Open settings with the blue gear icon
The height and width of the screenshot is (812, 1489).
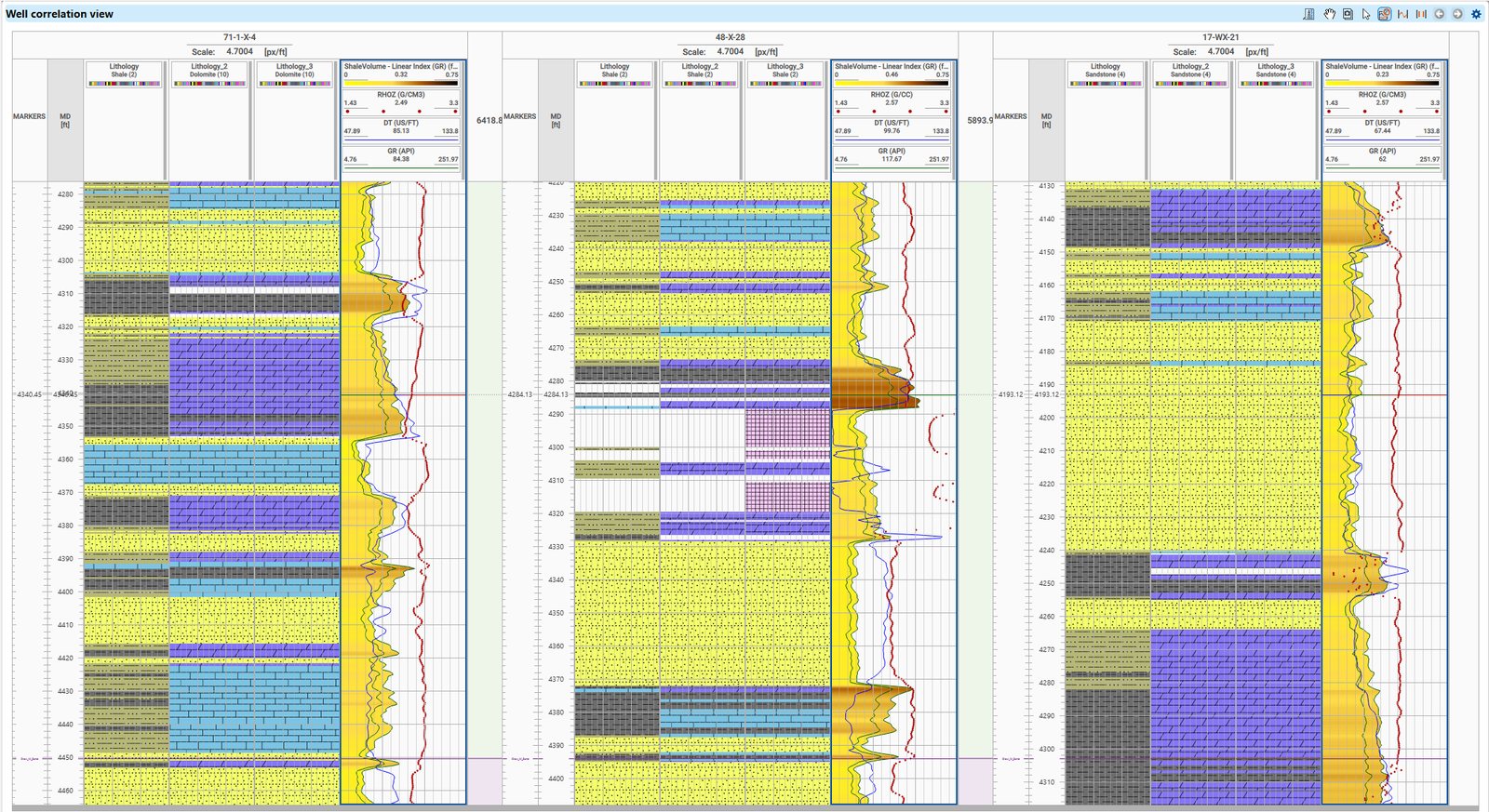[1476, 14]
